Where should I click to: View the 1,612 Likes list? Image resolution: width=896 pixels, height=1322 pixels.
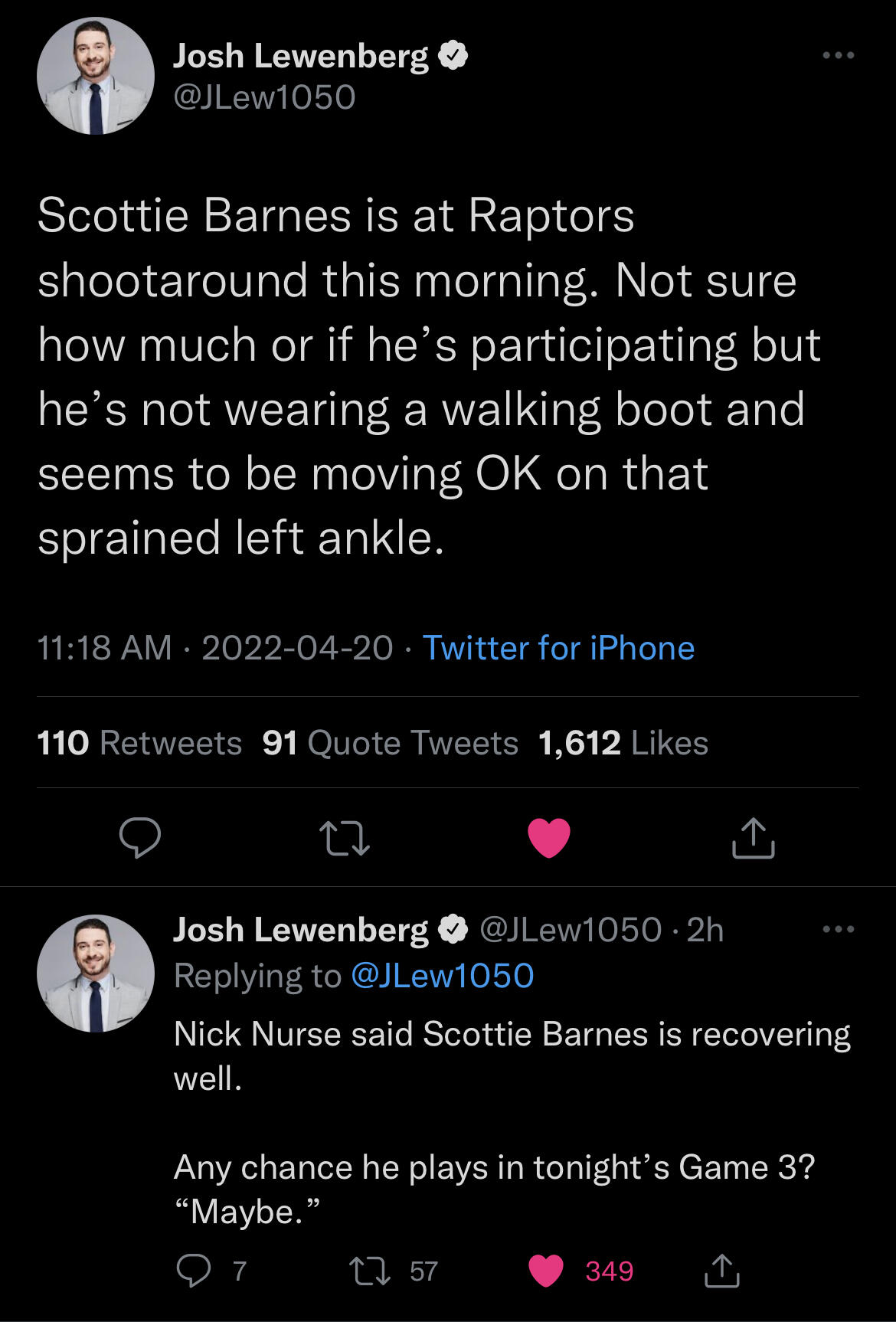tap(623, 743)
